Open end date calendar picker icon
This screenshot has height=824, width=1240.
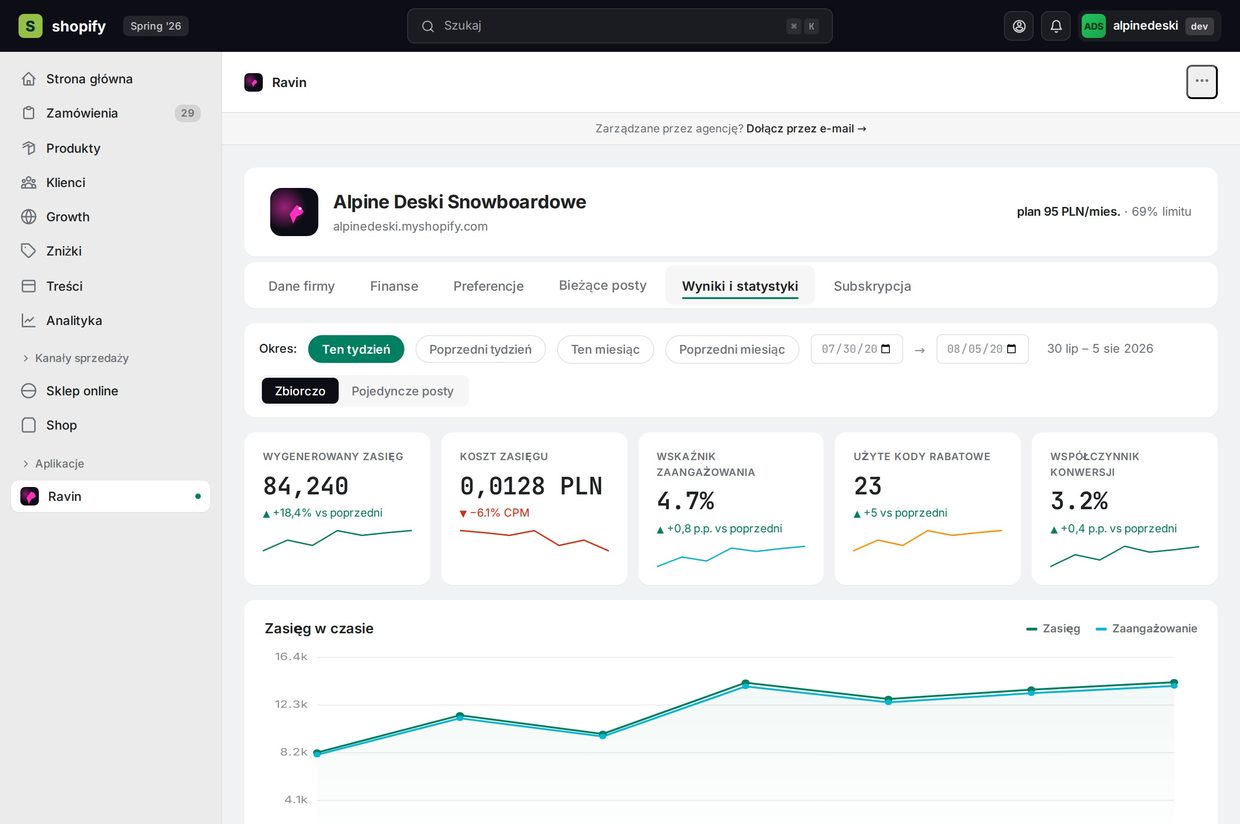coord(1012,349)
